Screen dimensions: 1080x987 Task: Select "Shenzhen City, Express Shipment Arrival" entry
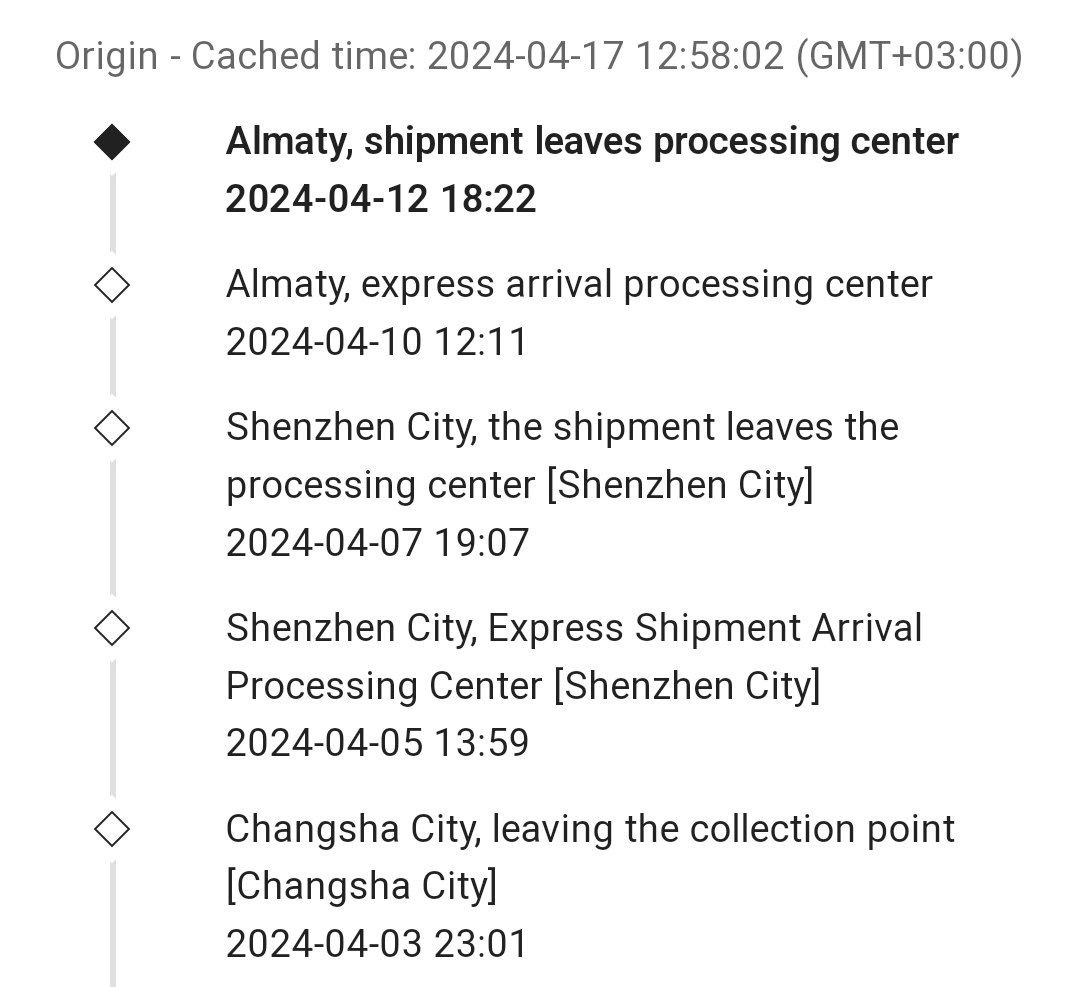click(x=574, y=629)
